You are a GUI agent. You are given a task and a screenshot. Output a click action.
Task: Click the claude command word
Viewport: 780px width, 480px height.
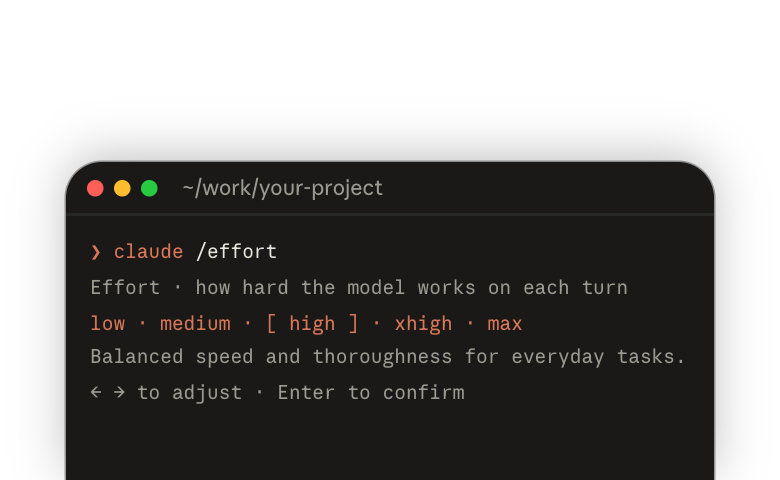pos(149,252)
